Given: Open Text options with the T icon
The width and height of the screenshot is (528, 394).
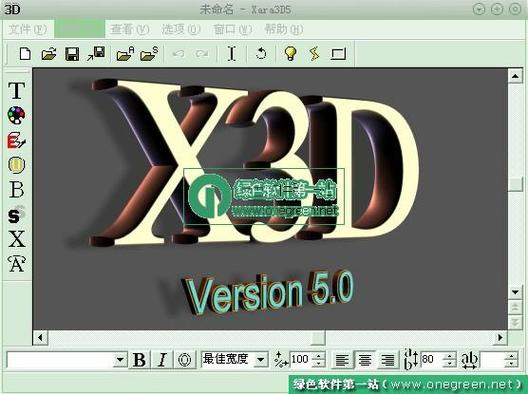Looking at the screenshot, I should 16,91.
